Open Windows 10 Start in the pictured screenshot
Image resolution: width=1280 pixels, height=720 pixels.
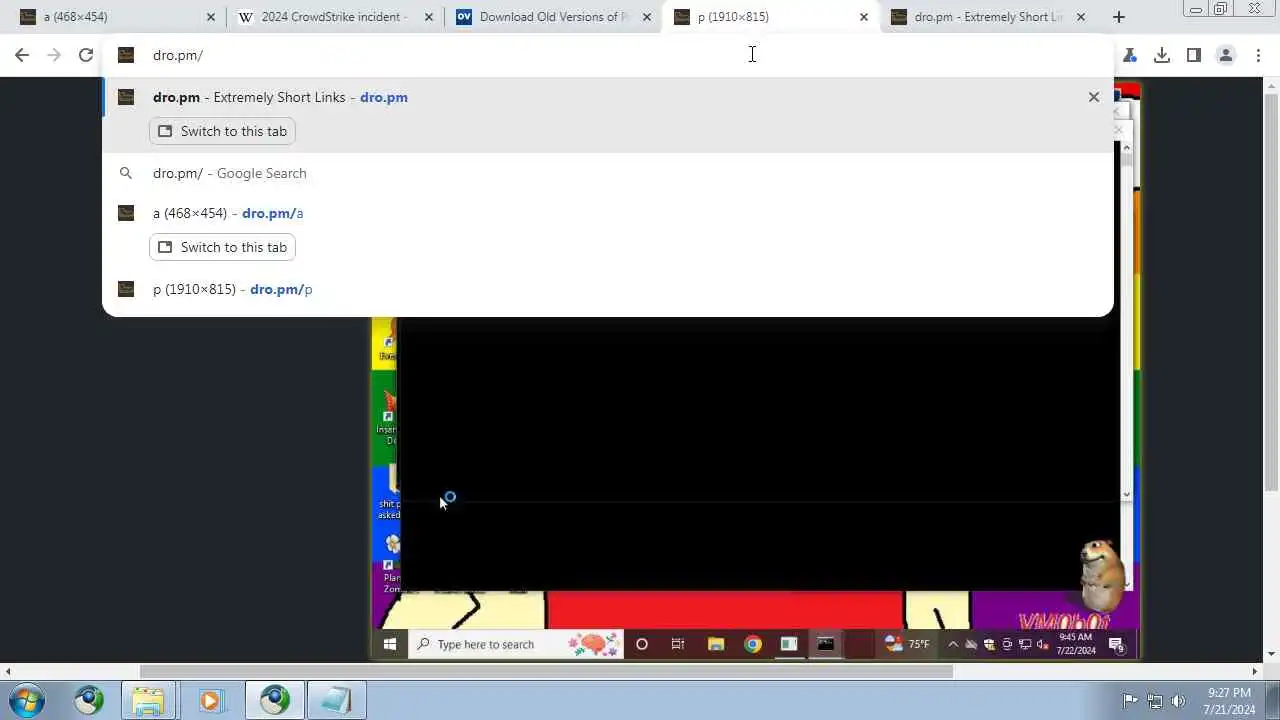click(390, 644)
